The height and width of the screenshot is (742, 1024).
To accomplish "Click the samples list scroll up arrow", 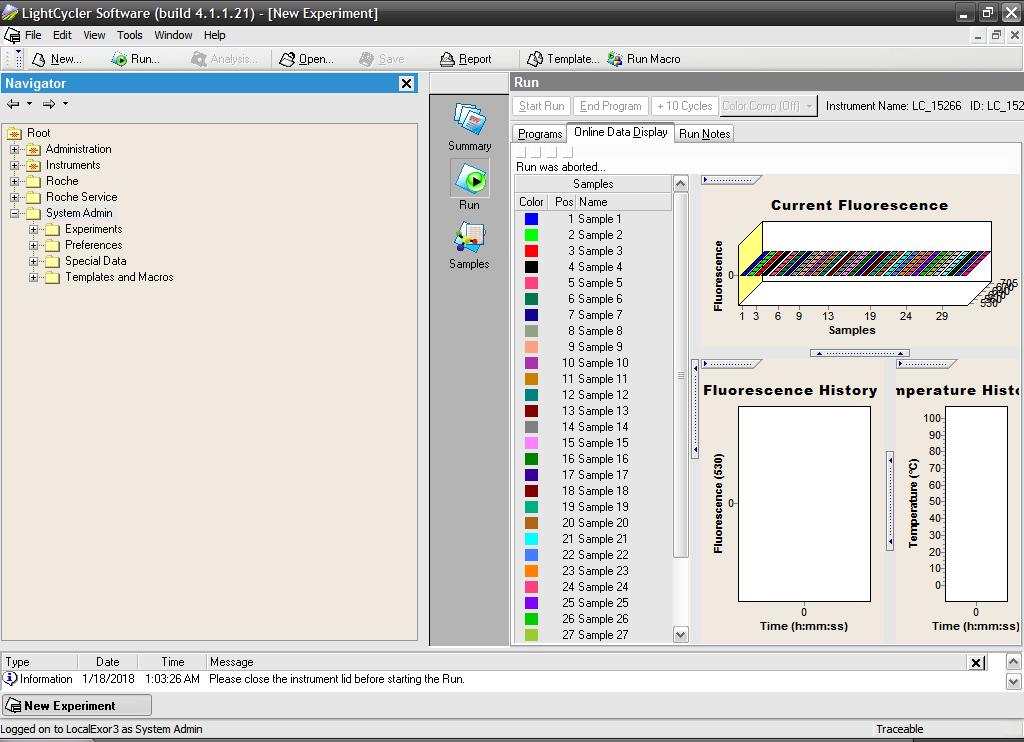I will click(680, 184).
